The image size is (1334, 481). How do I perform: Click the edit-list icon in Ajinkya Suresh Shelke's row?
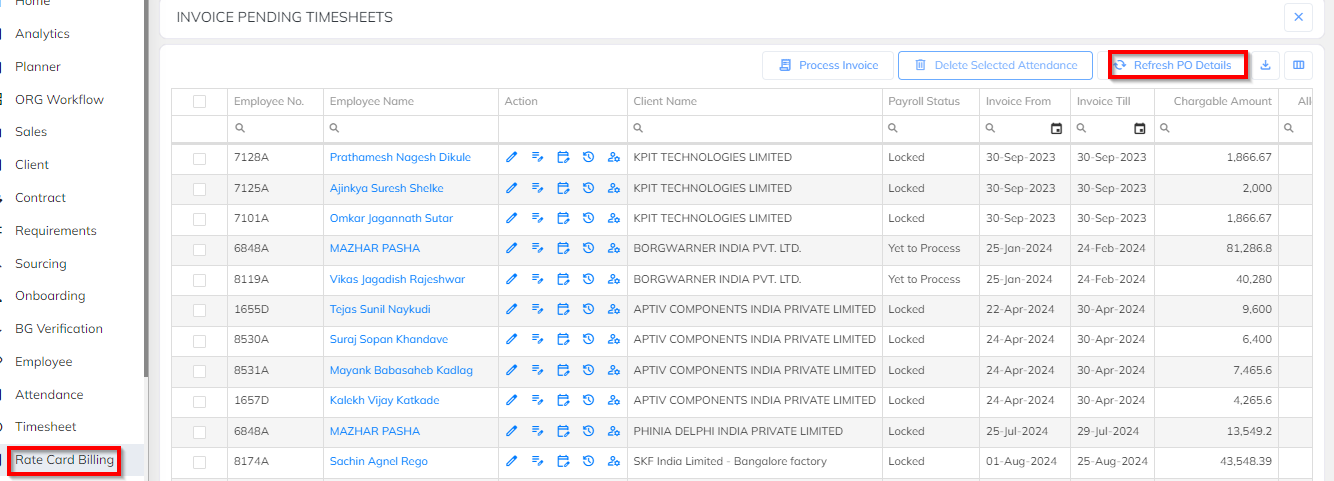(x=537, y=188)
